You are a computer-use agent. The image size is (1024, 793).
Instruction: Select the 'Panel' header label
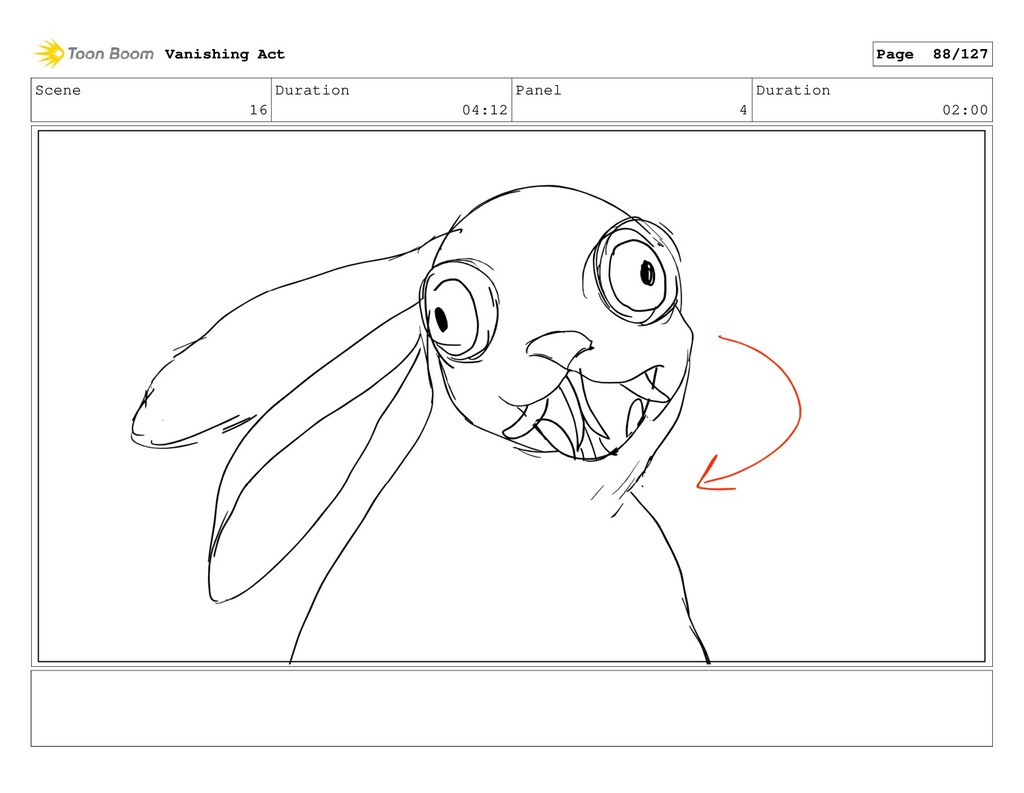(538, 90)
